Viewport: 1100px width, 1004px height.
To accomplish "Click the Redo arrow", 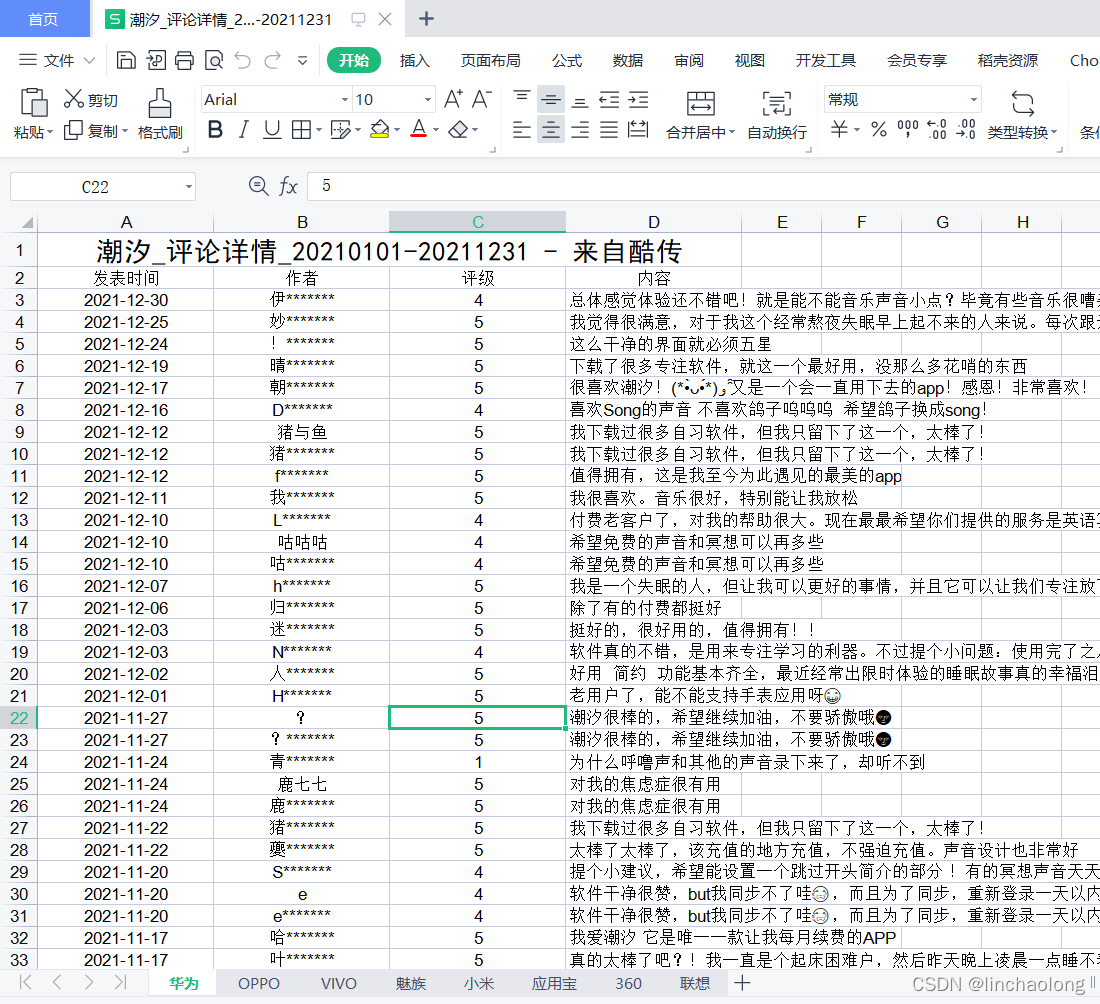I will pos(272,60).
